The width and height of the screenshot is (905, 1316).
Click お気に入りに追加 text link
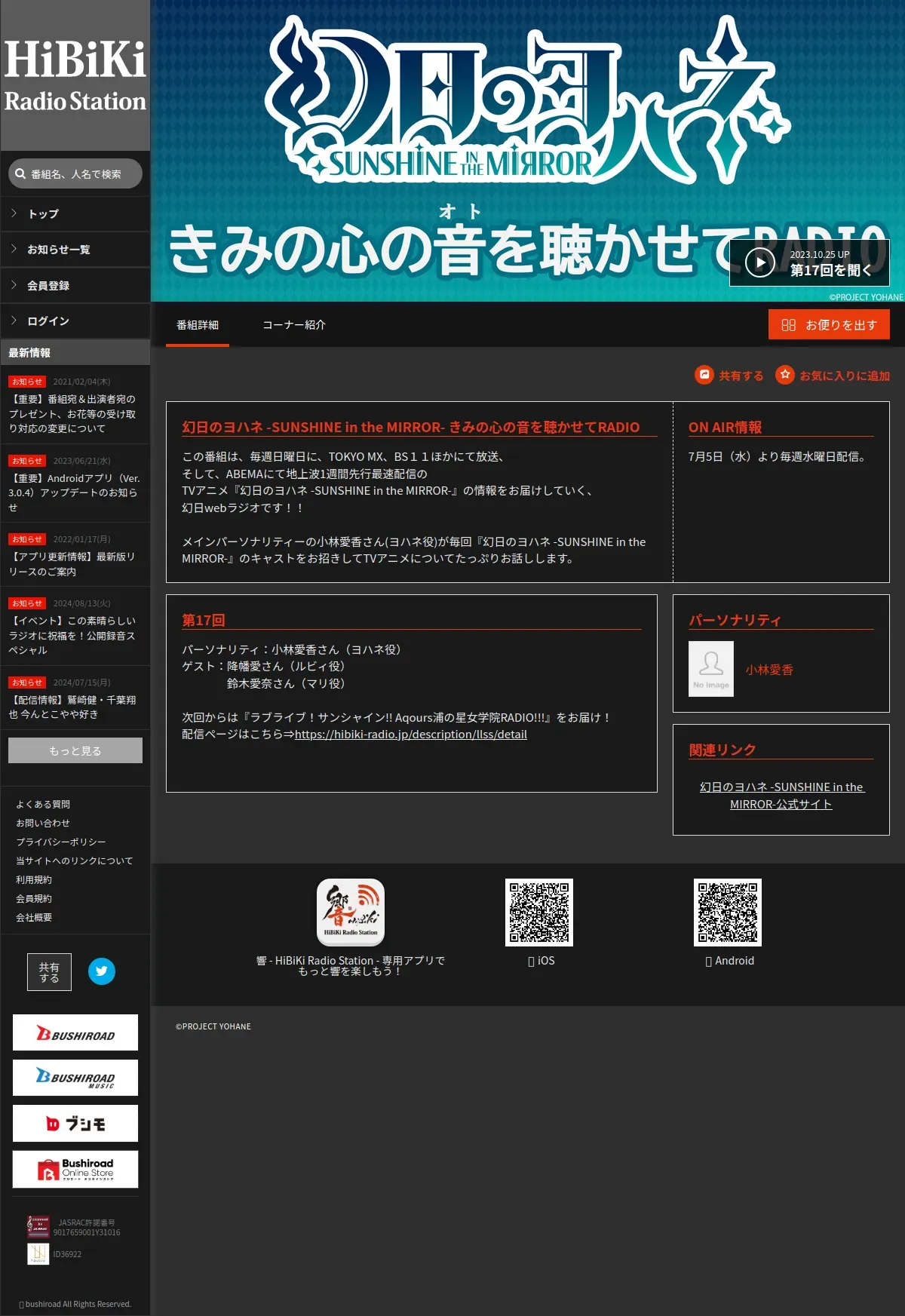click(x=845, y=376)
